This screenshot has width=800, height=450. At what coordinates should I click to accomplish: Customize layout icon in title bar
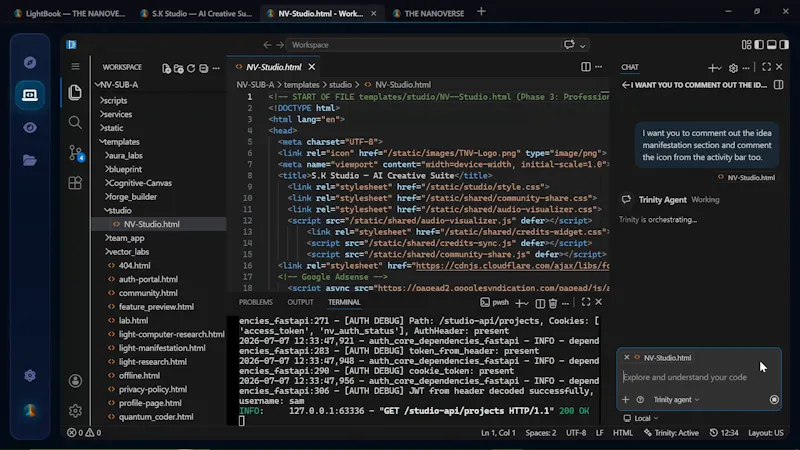coord(746,45)
